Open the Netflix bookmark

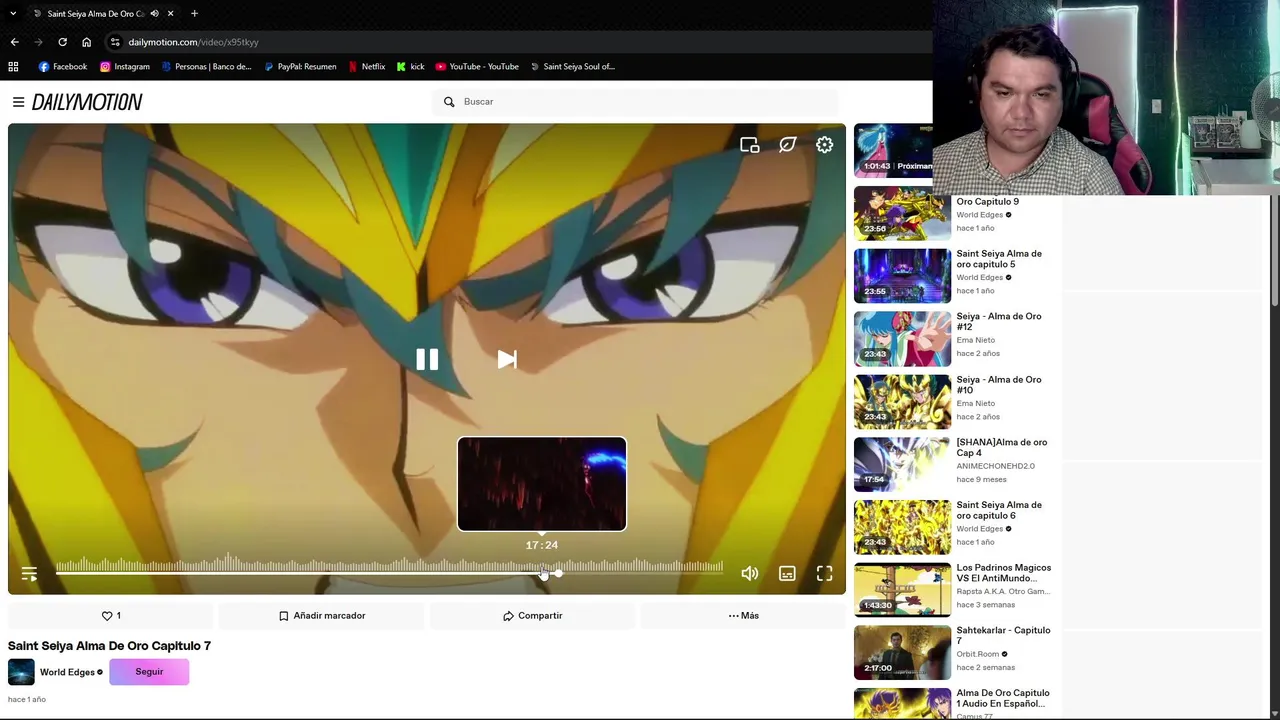[366, 67]
